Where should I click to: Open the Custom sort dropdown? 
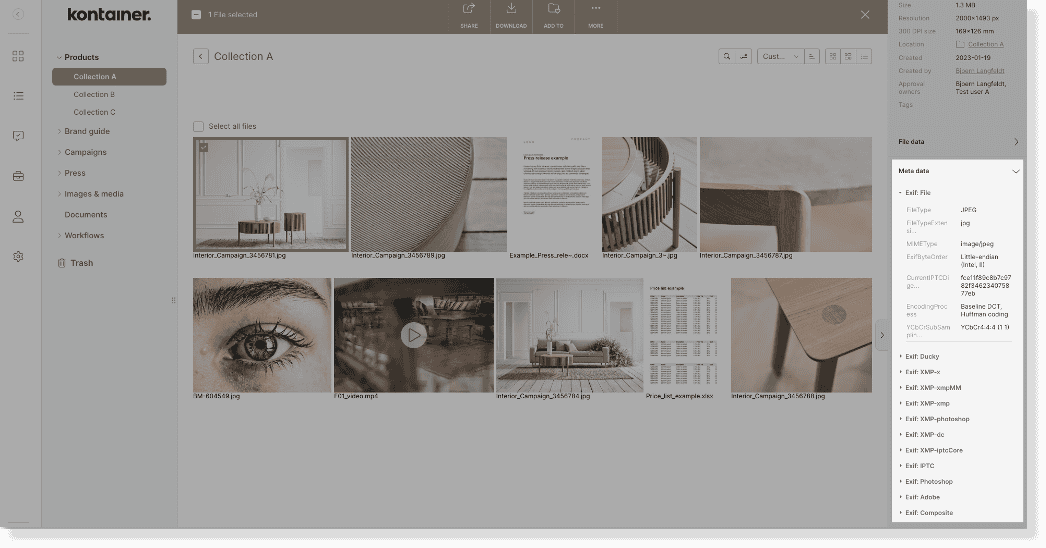[x=780, y=57]
